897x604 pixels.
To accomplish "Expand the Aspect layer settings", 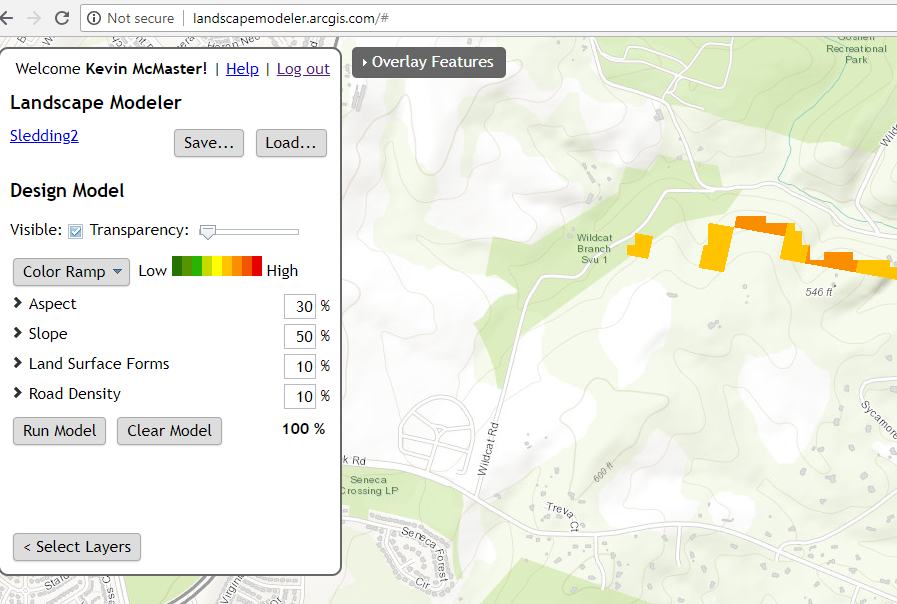I will (x=18, y=304).
